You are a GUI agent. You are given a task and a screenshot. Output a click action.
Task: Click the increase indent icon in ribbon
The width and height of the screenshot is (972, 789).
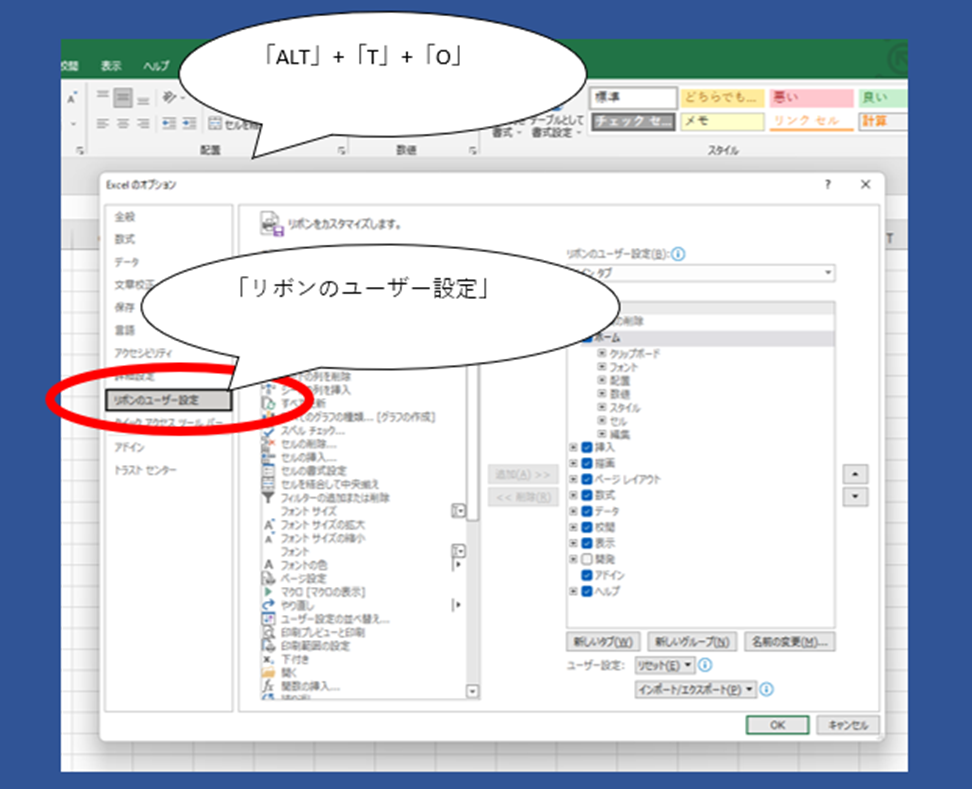tap(190, 124)
